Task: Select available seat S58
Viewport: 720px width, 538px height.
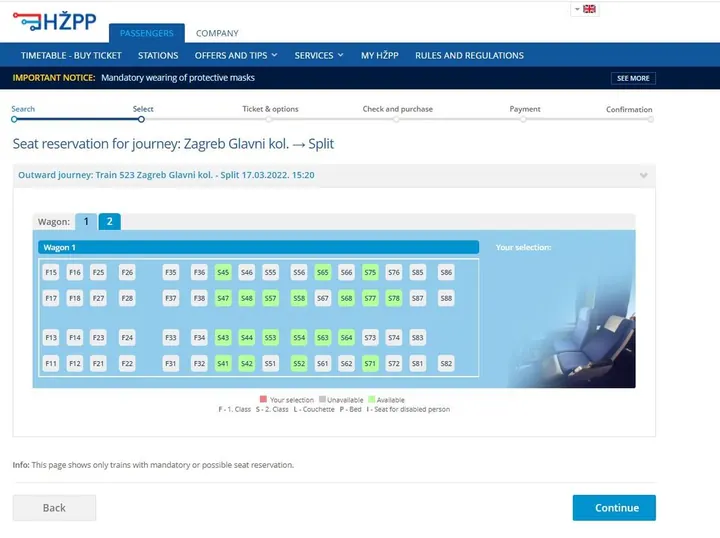Action: point(299,298)
